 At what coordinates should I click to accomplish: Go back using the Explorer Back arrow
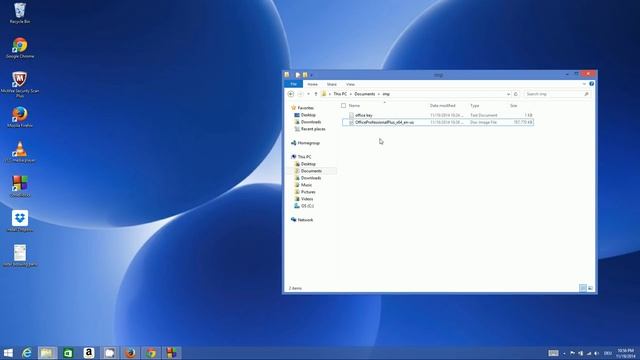291,94
